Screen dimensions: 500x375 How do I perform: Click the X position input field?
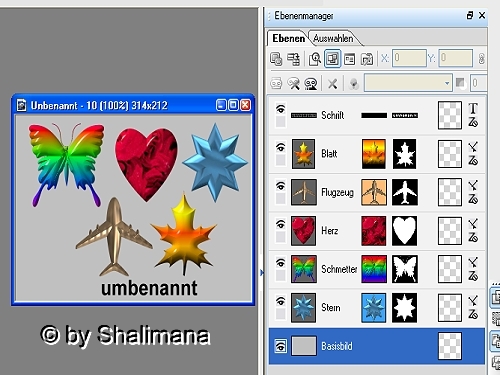tap(409, 58)
